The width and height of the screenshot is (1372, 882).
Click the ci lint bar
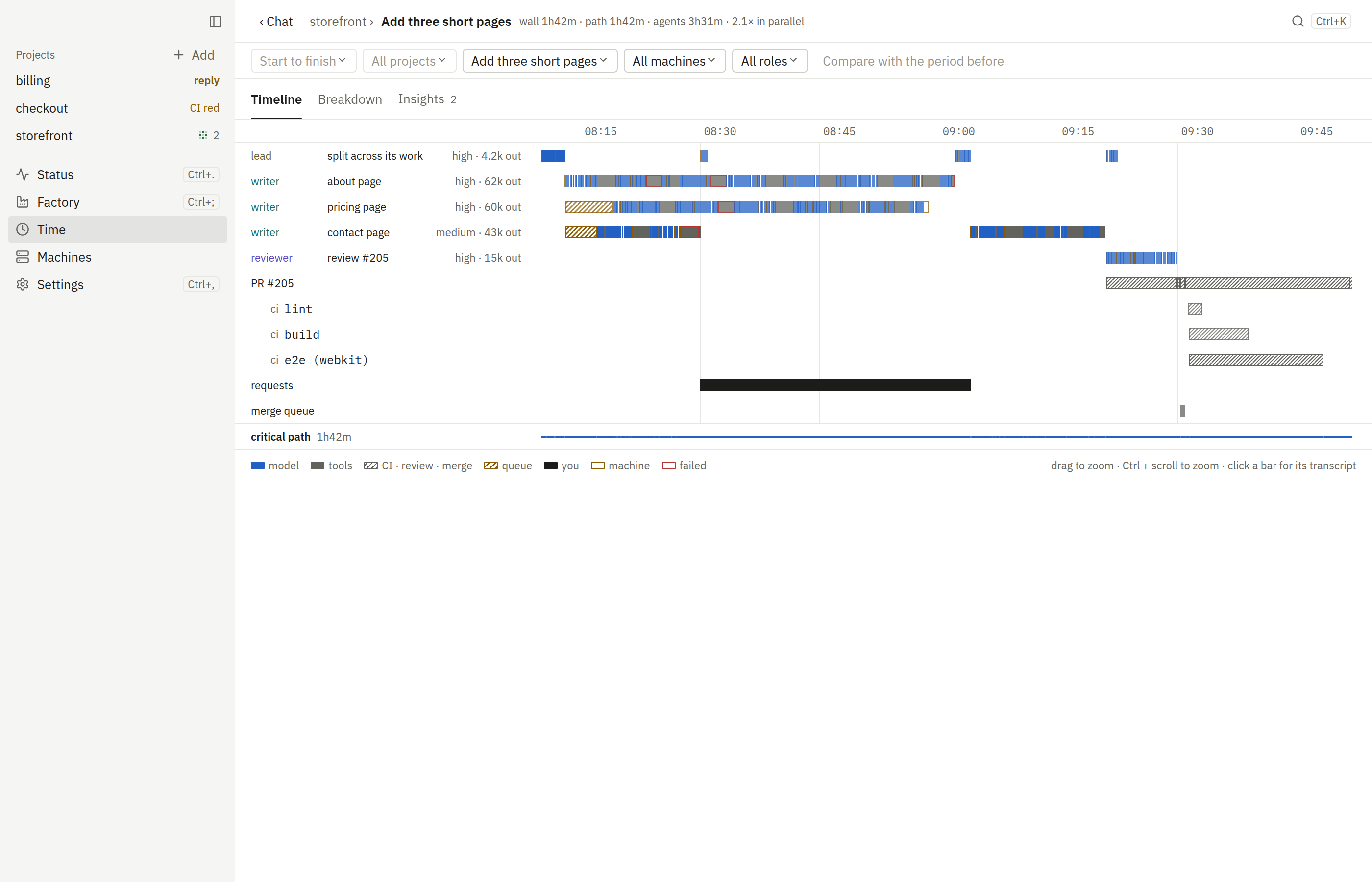(x=1194, y=309)
